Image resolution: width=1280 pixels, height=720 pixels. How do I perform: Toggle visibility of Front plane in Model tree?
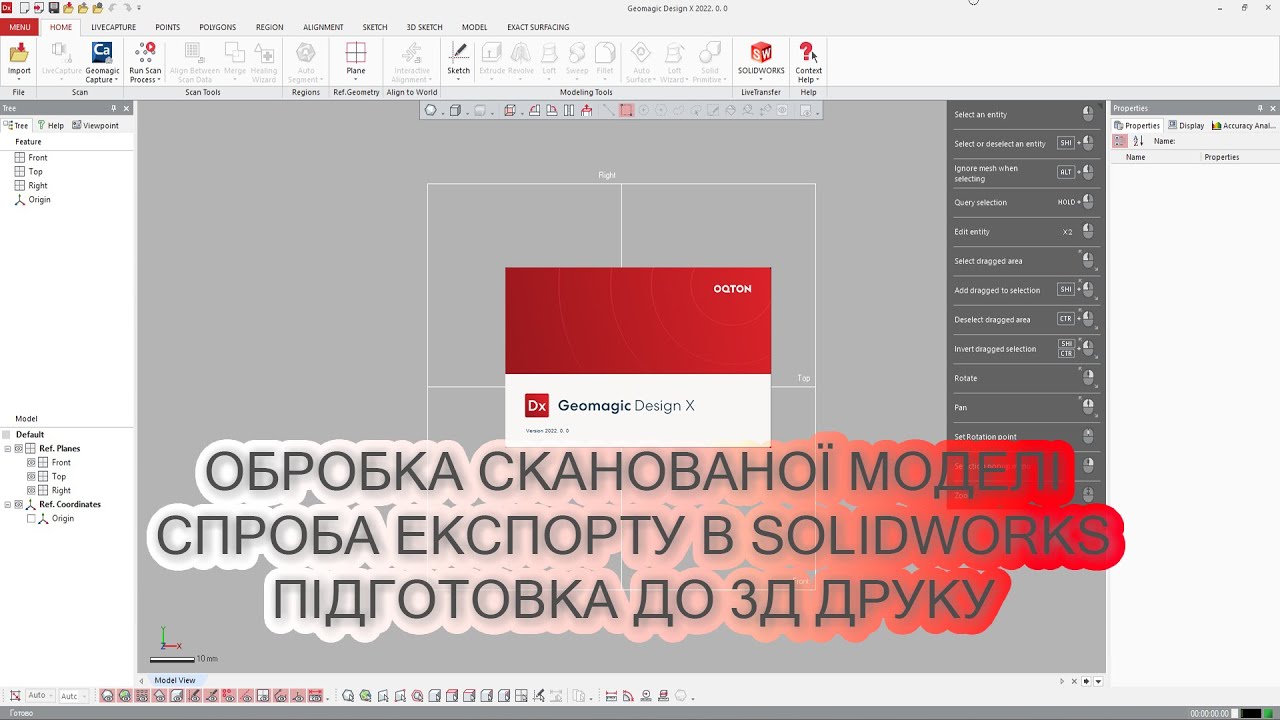(x=31, y=463)
